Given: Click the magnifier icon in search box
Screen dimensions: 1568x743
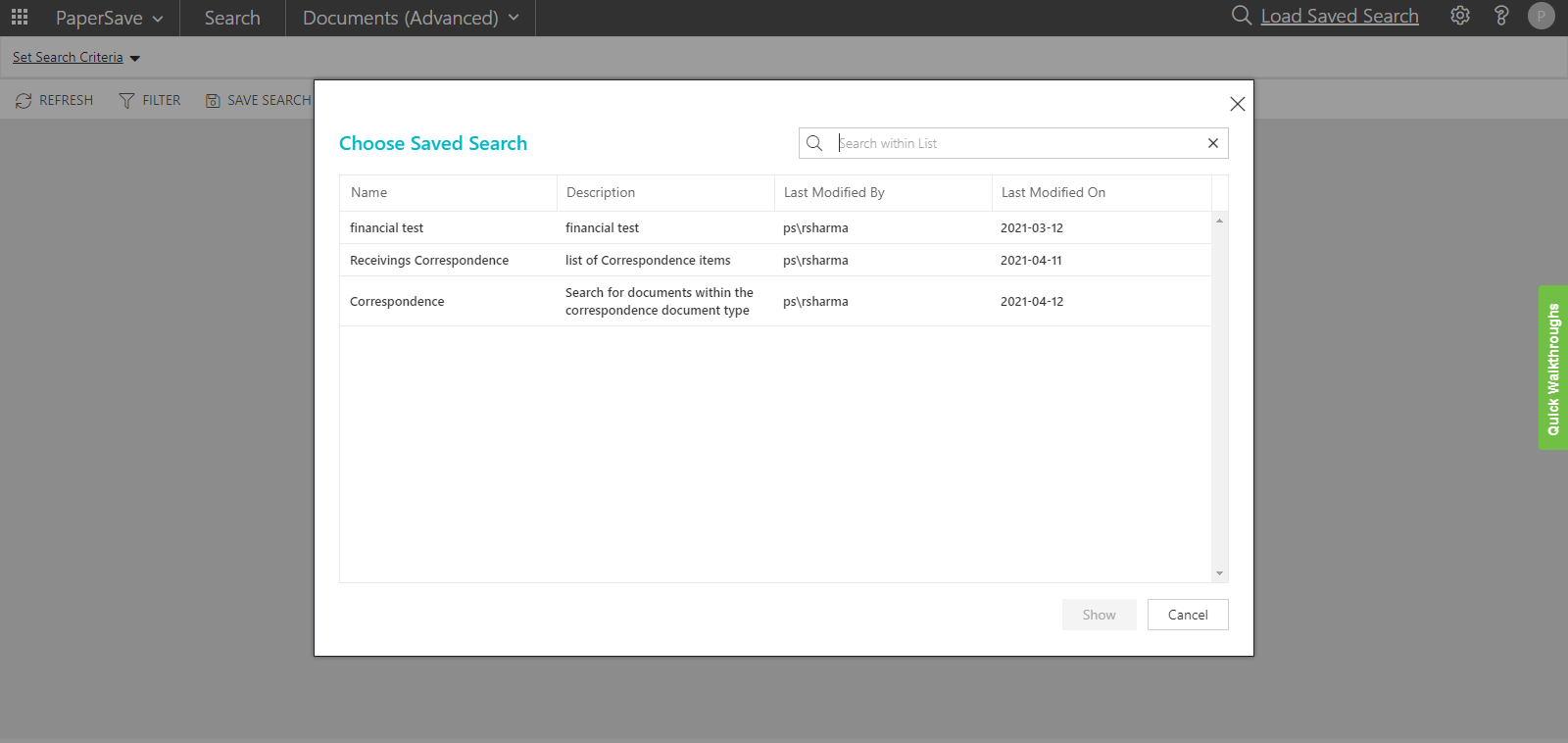Looking at the screenshot, I should [814, 143].
